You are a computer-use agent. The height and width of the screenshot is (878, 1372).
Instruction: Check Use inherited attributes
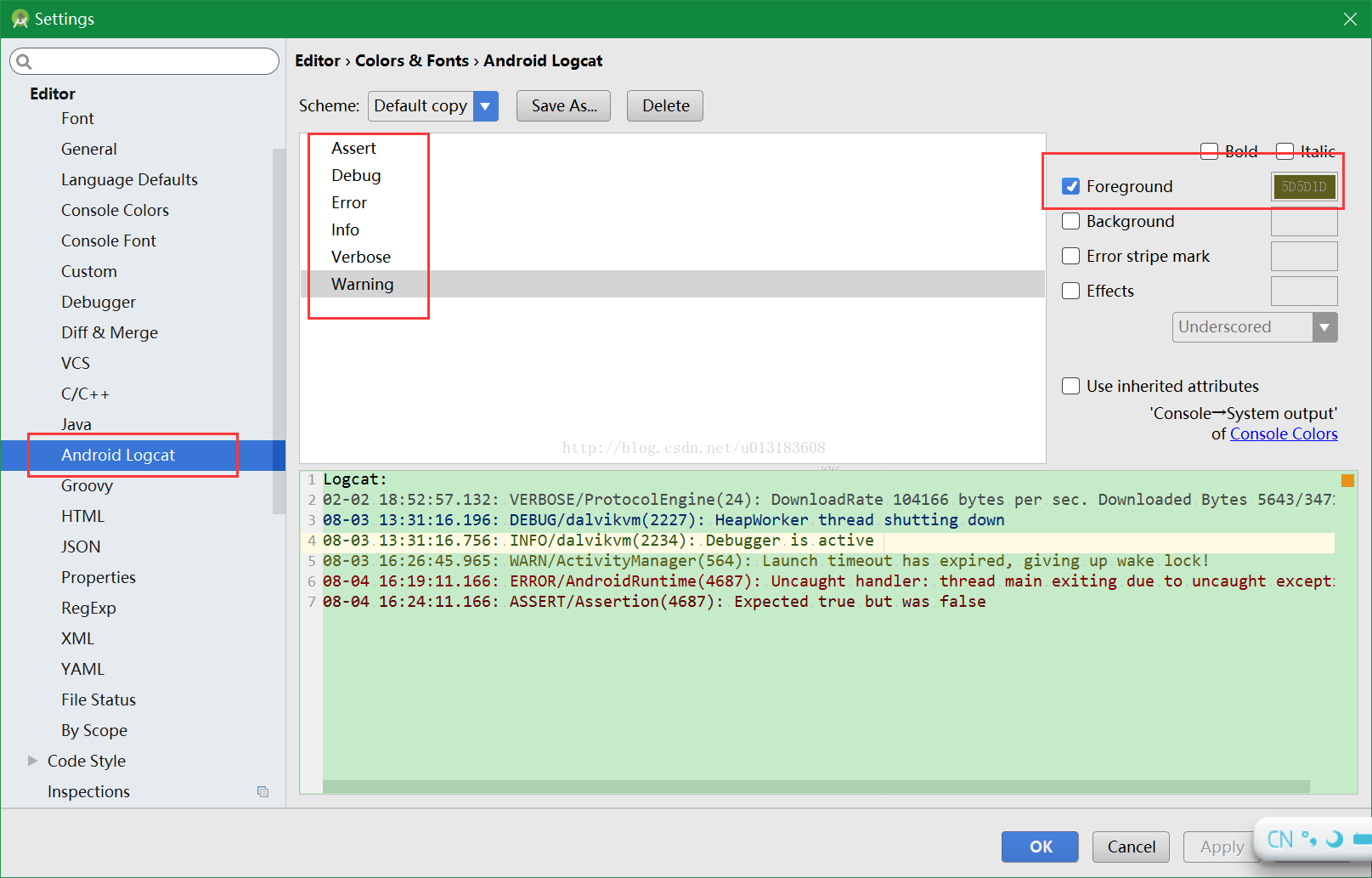(x=1071, y=386)
